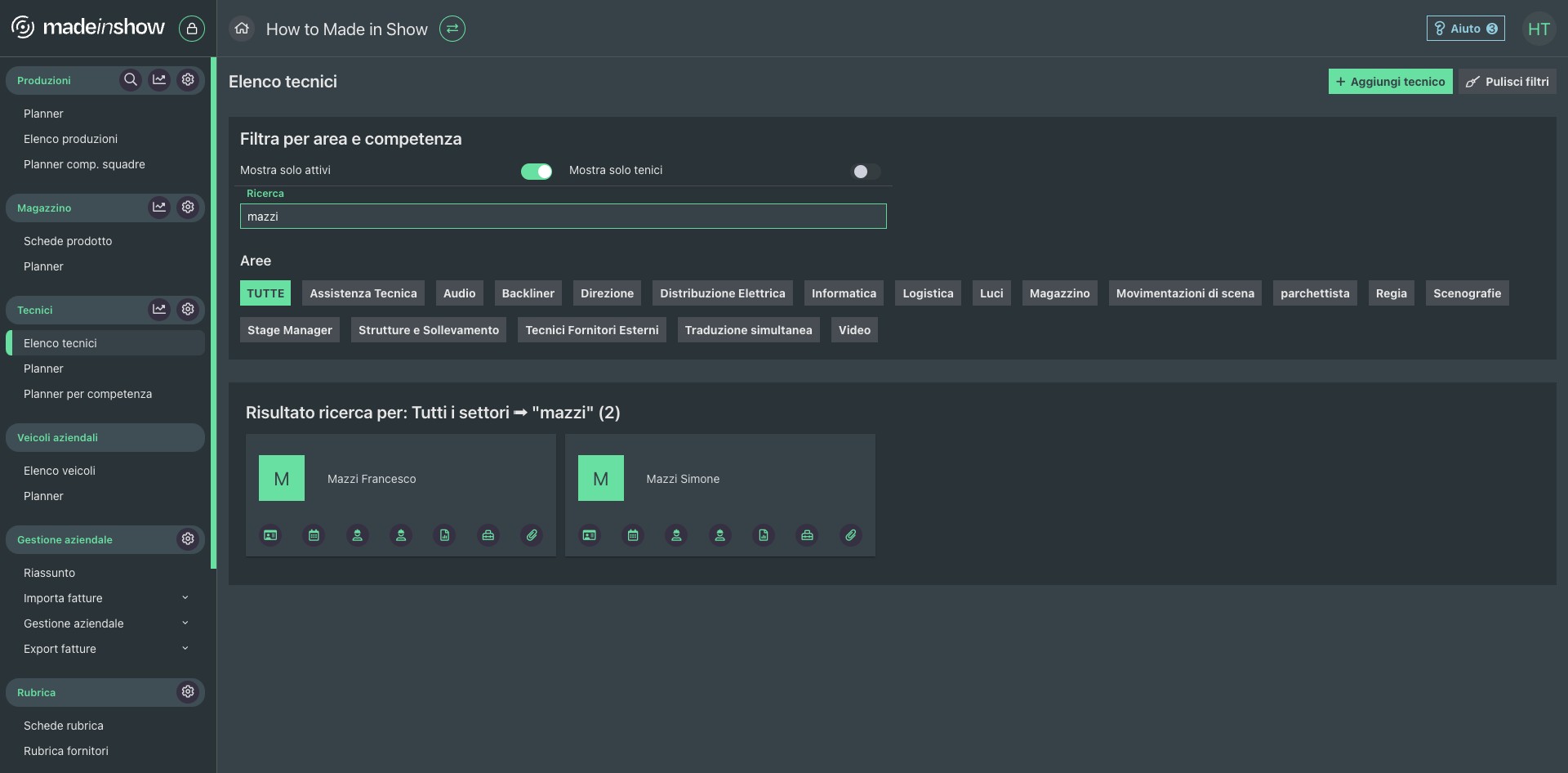Enable the Mostra solo tenici toggle
The height and width of the screenshot is (773, 1568).
(x=866, y=172)
